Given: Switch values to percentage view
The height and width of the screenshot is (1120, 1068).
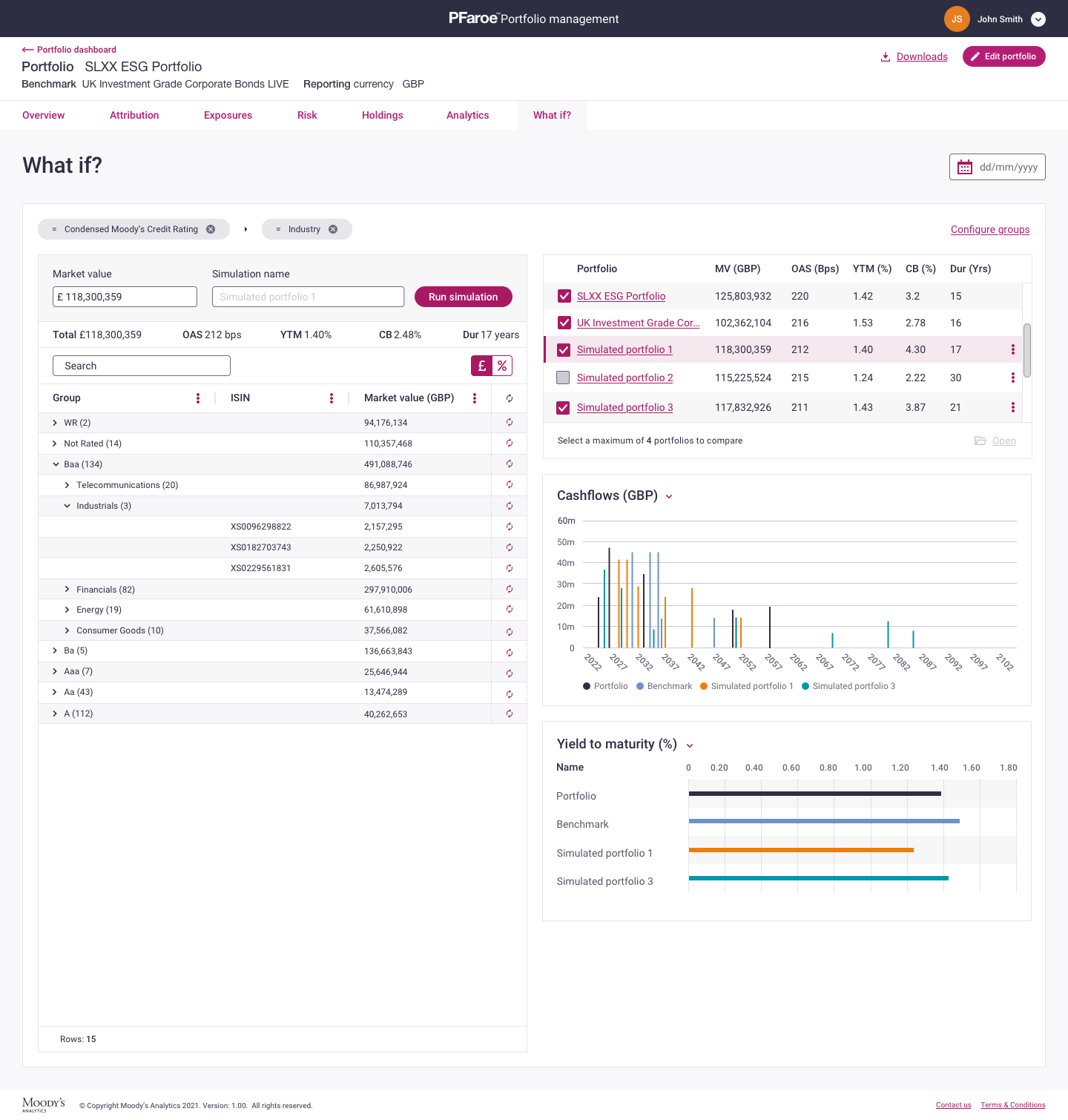Looking at the screenshot, I should [x=502, y=366].
